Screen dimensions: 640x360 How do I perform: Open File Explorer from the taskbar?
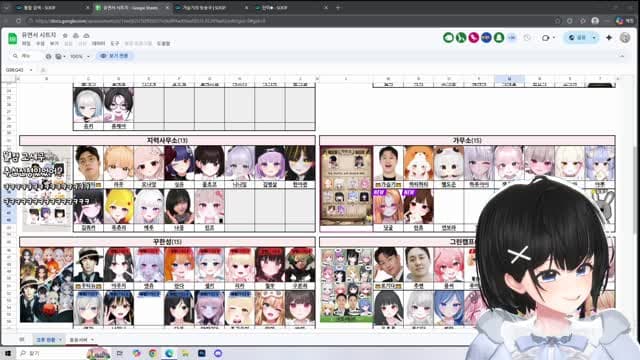point(185,353)
